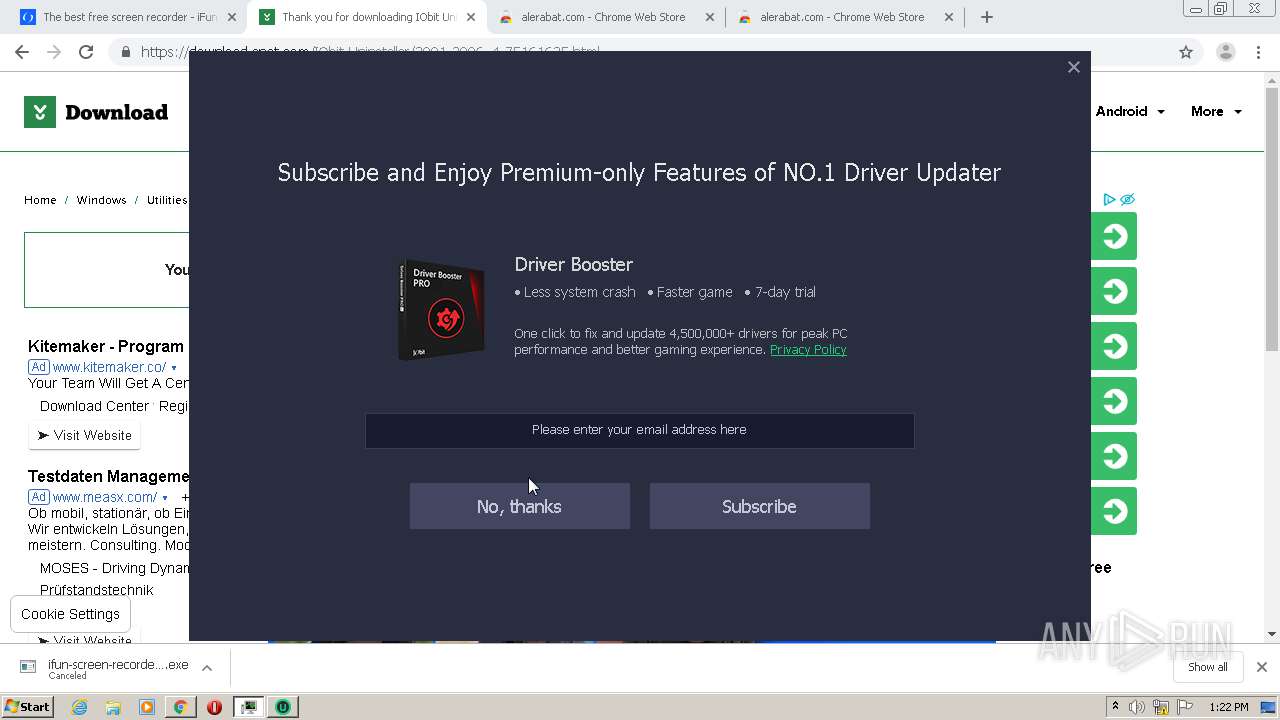Open options for the ifun-screen-recorder download
1280x720 pixels.
[207, 667]
